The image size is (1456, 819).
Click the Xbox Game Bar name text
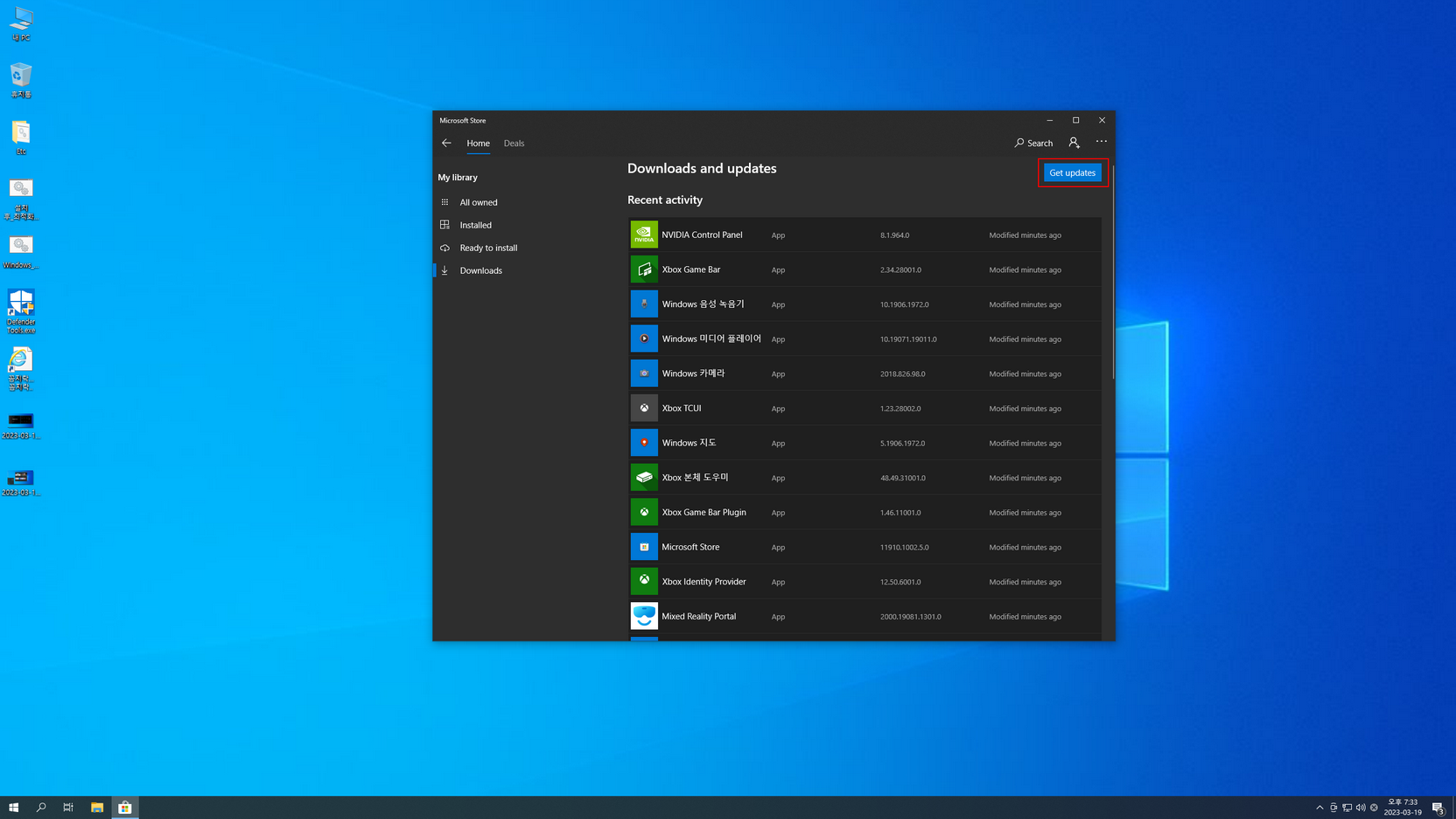point(691,269)
